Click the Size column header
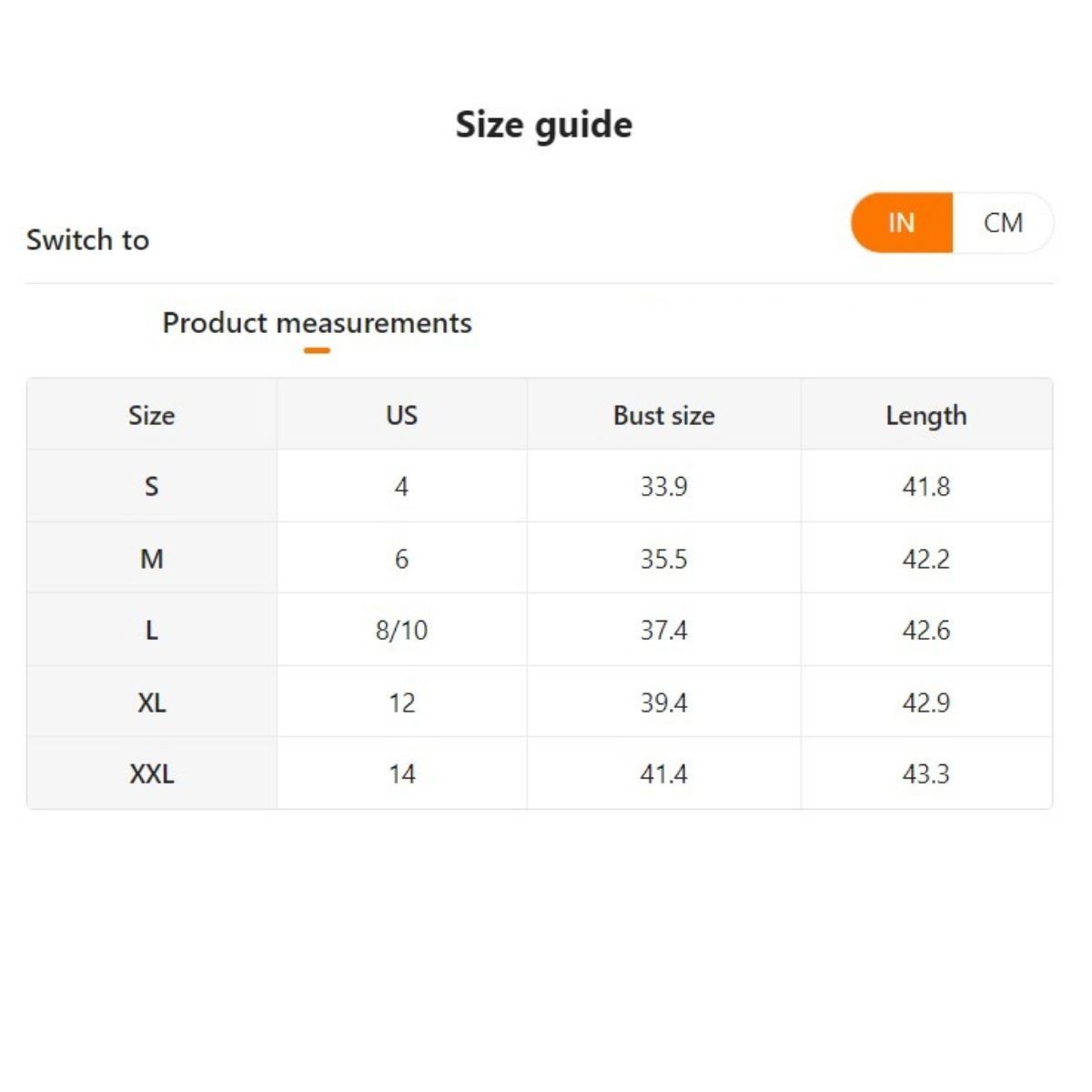Image resolution: width=1092 pixels, height=1092 pixels. point(151,415)
